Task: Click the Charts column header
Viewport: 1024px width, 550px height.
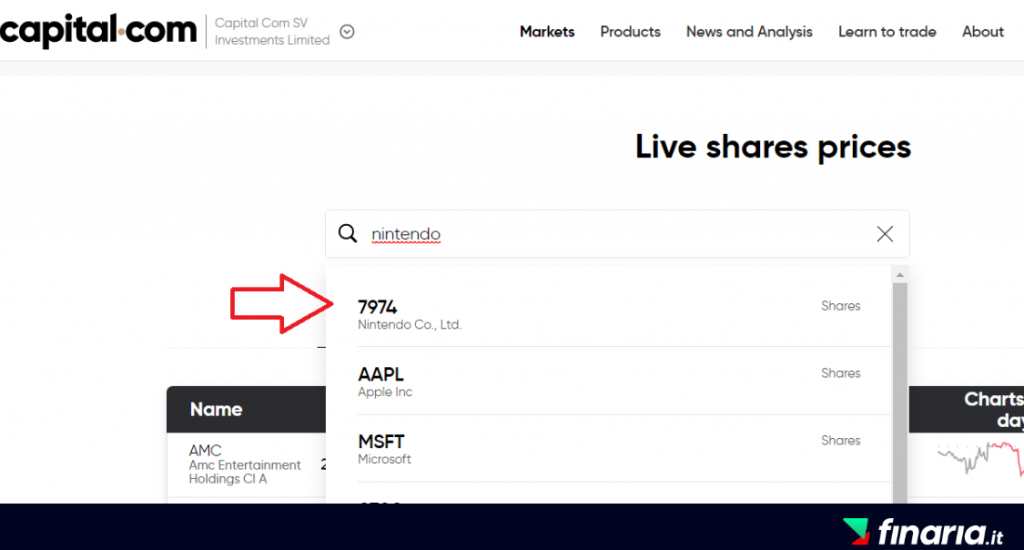Action: tap(994, 410)
